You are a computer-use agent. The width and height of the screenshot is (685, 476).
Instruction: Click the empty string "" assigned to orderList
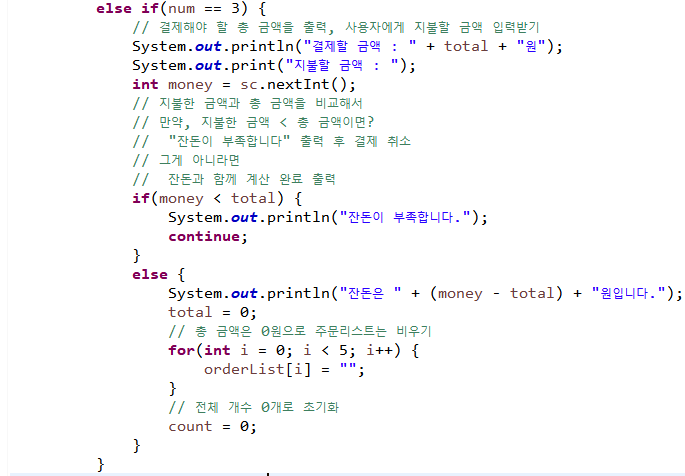point(348,368)
